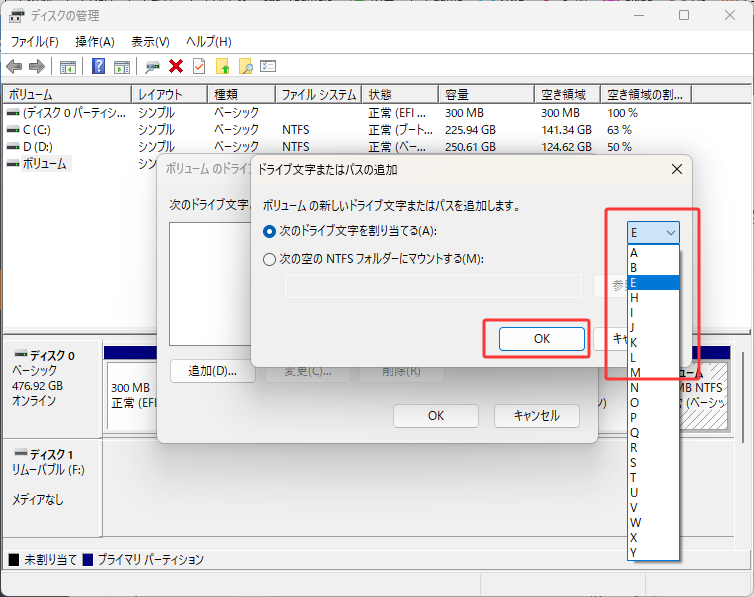Choose drive letter Q from list
This screenshot has height=597, width=754.
tap(653, 433)
